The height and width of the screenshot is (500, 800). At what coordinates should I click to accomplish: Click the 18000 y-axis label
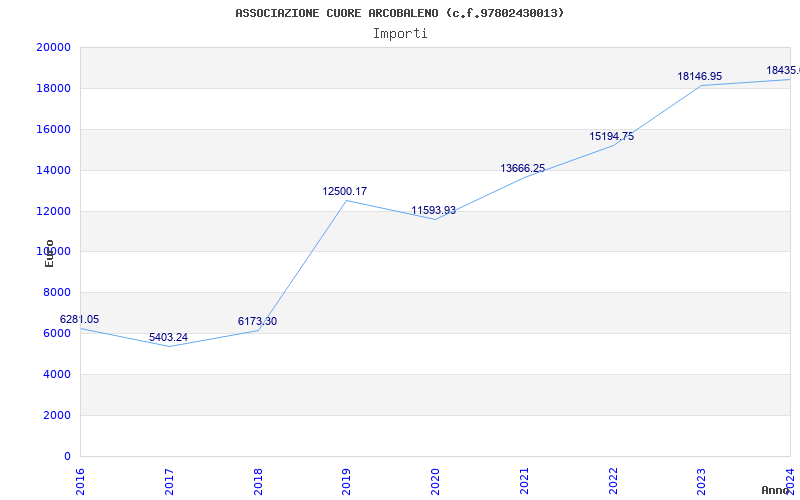tap(53, 88)
